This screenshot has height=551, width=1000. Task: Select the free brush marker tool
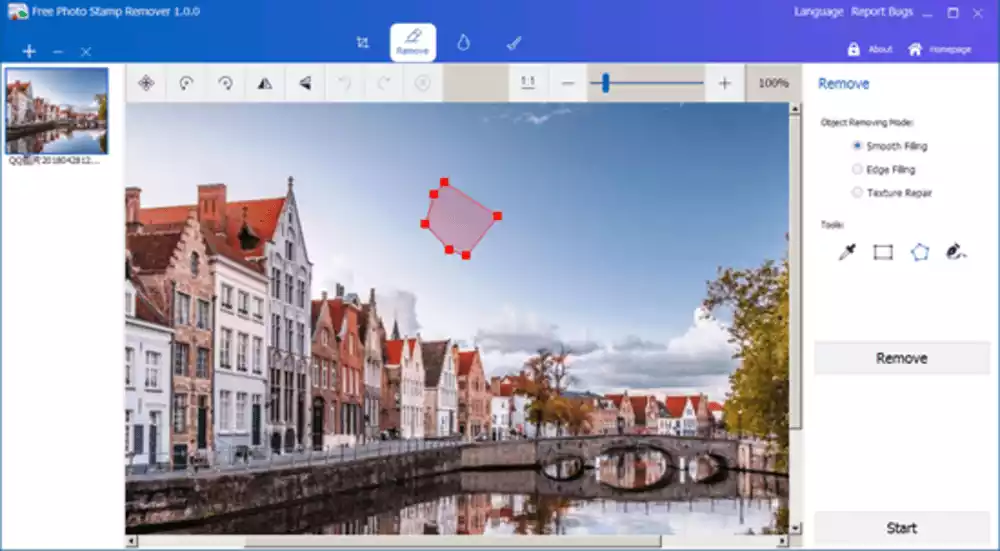[955, 253]
